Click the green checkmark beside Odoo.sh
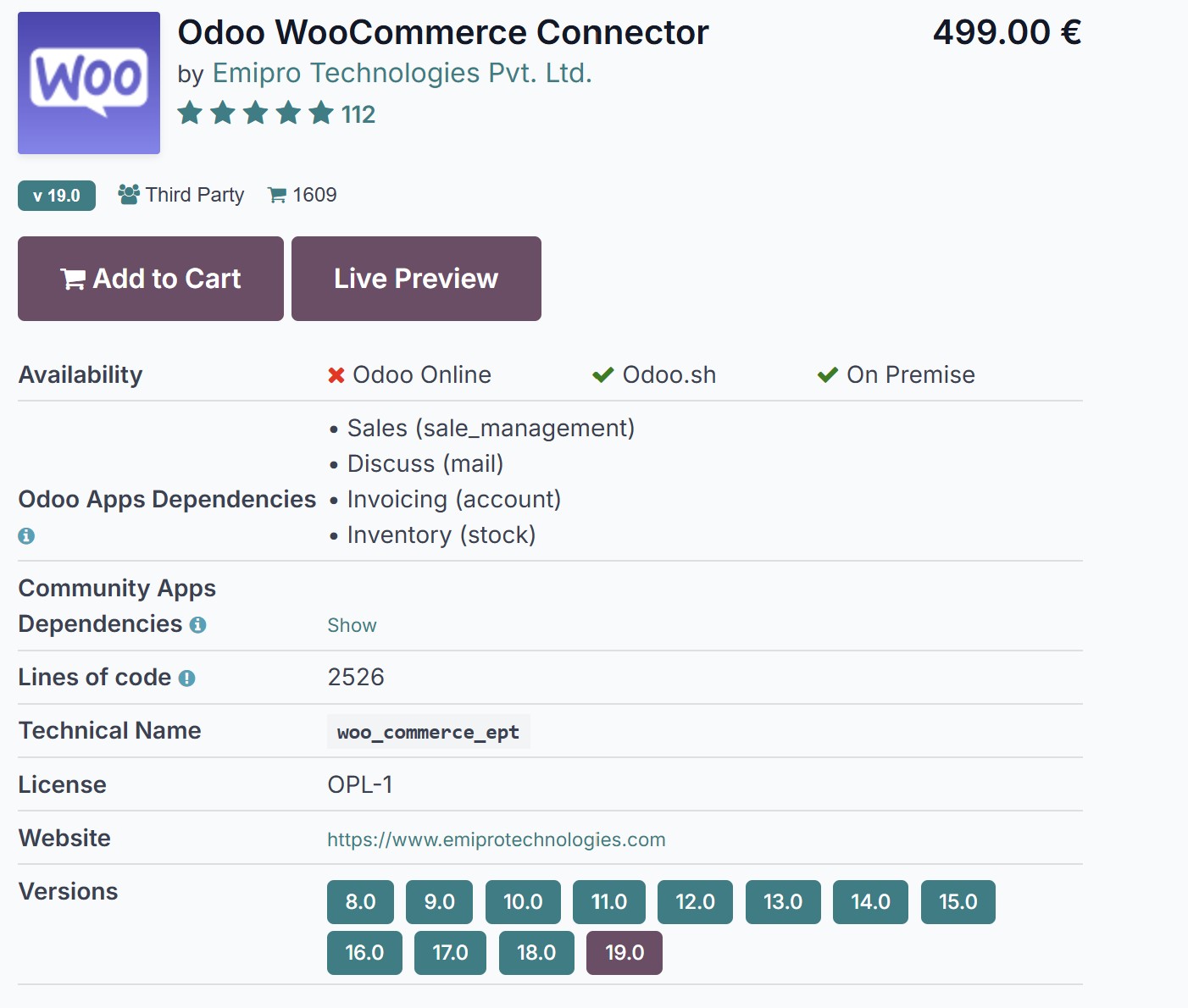Screen dimensions: 1188x1008 602,374
